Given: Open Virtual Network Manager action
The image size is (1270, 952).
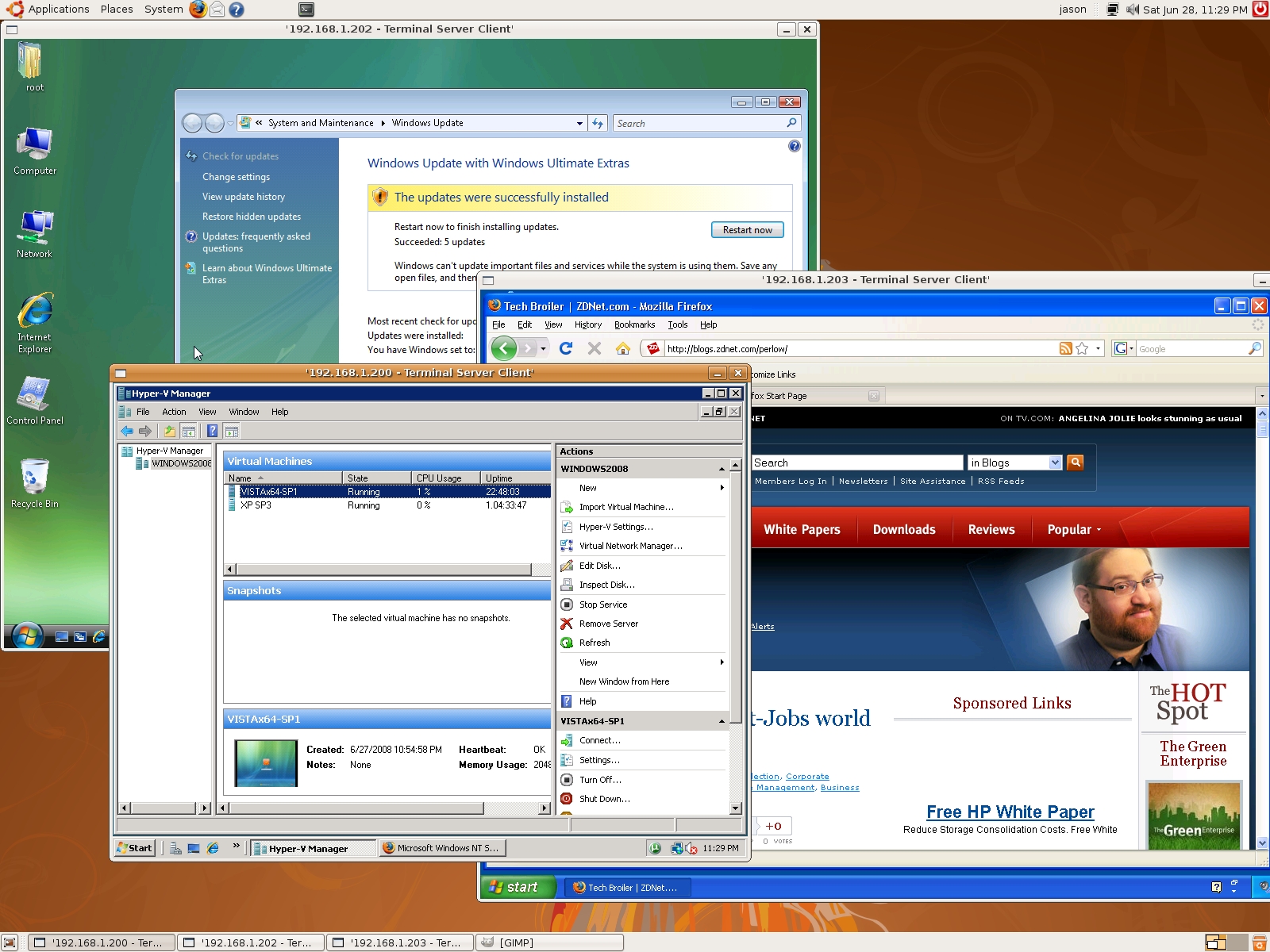Looking at the screenshot, I should 630,546.
